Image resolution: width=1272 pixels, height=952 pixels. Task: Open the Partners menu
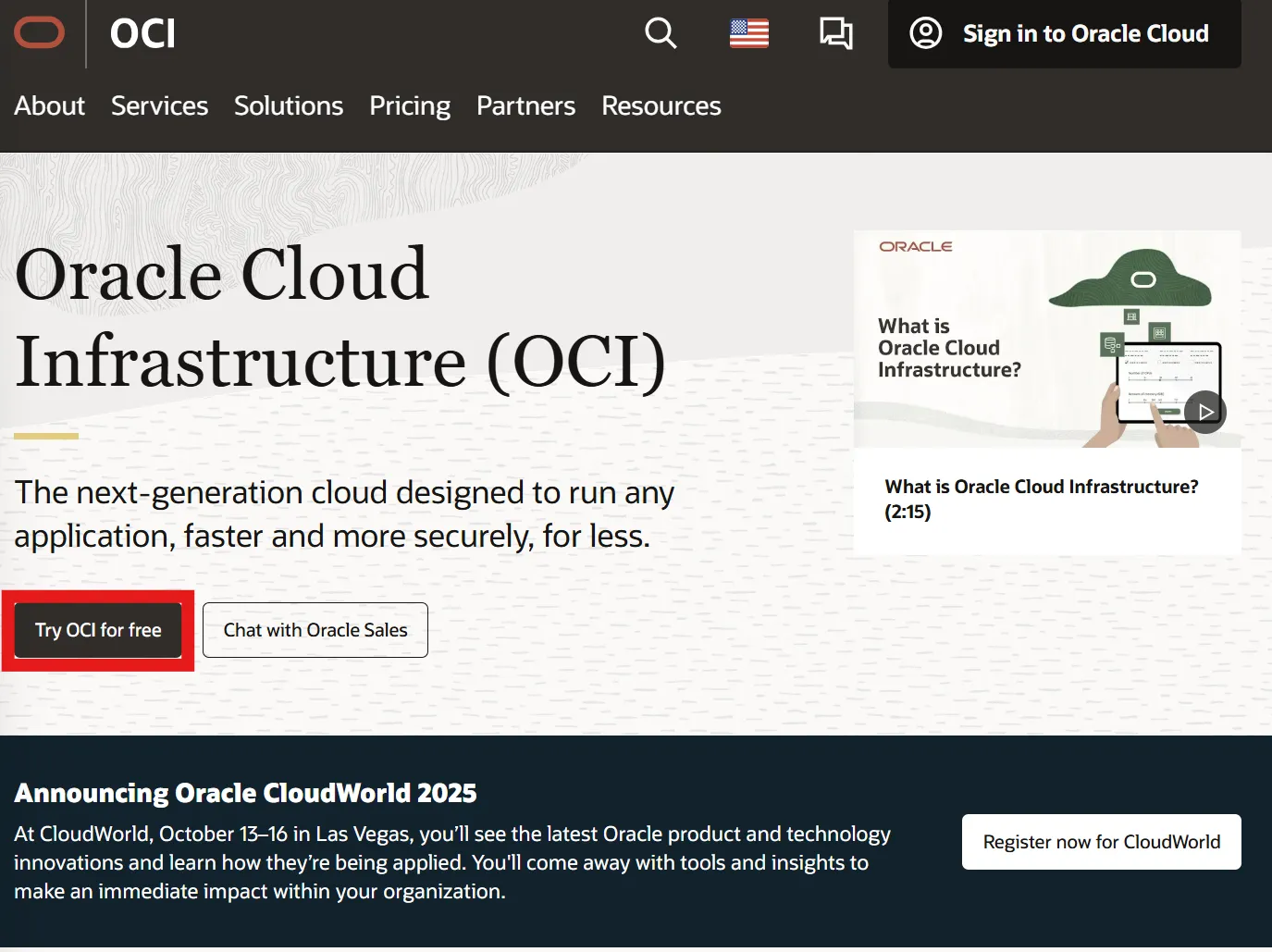(x=525, y=105)
